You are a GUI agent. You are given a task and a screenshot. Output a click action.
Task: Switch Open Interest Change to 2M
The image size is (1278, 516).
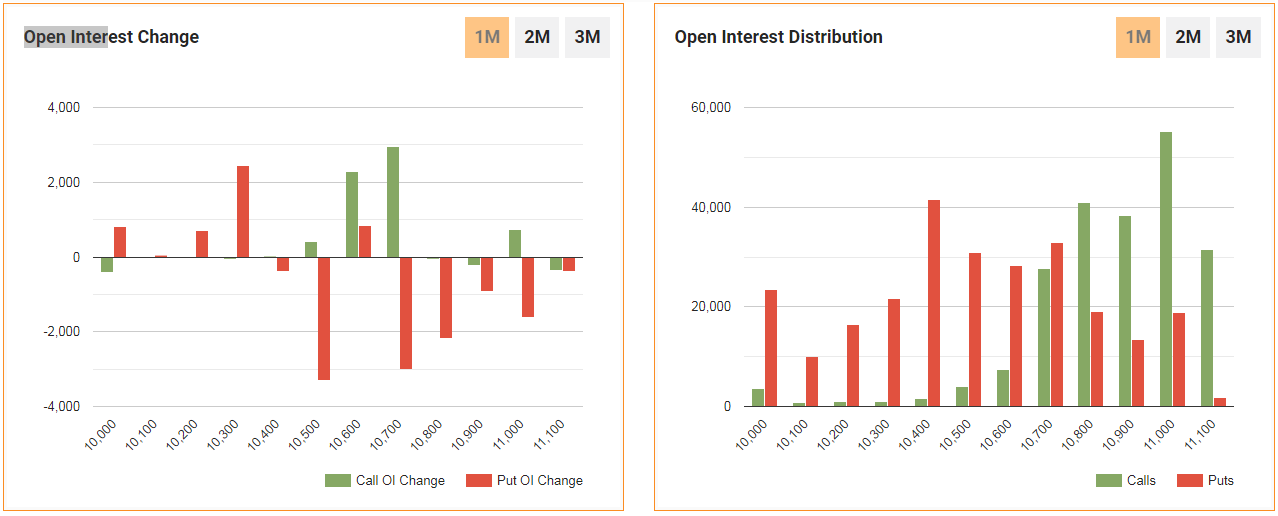[x=537, y=38]
